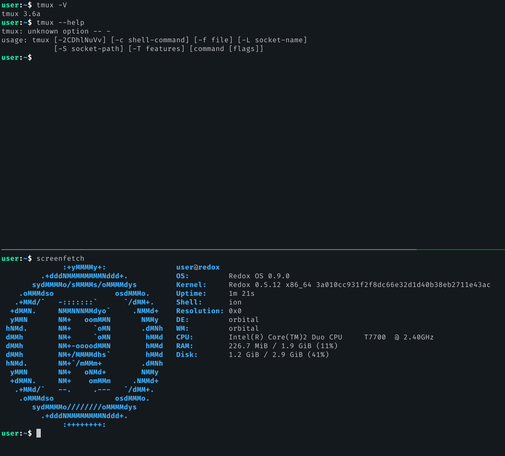The height and width of the screenshot is (456, 505).
Task: Select the WM value 'orbital'
Action: point(244,328)
